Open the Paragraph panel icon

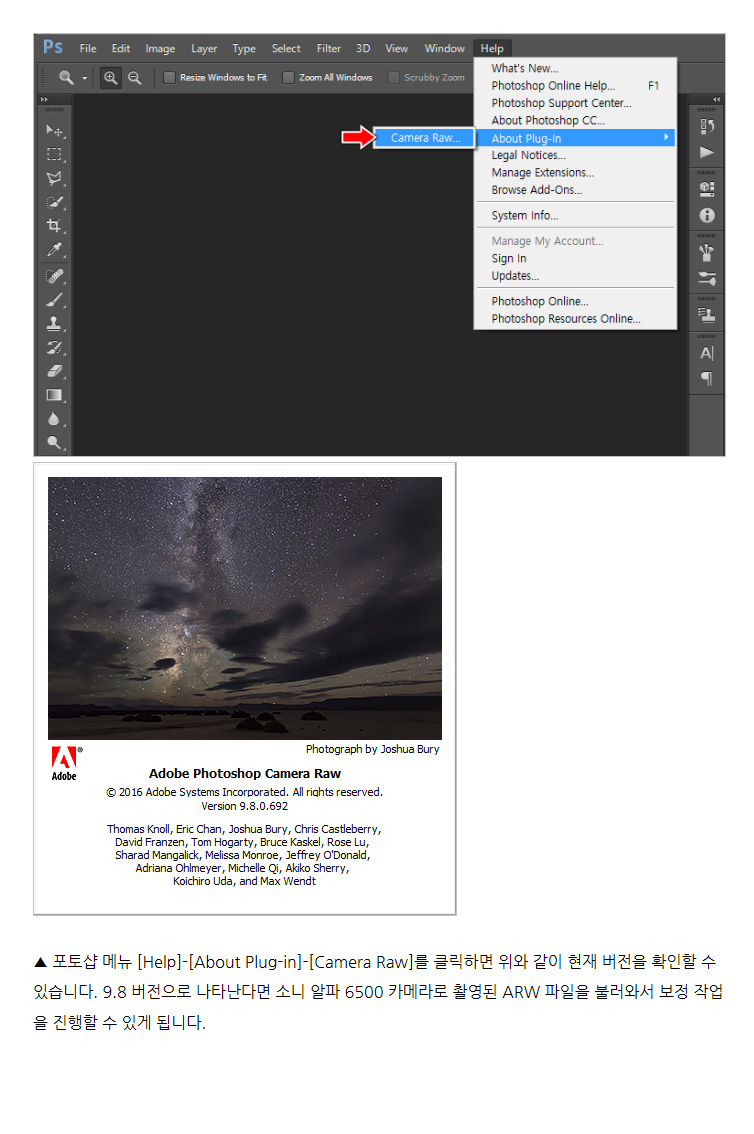(707, 378)
